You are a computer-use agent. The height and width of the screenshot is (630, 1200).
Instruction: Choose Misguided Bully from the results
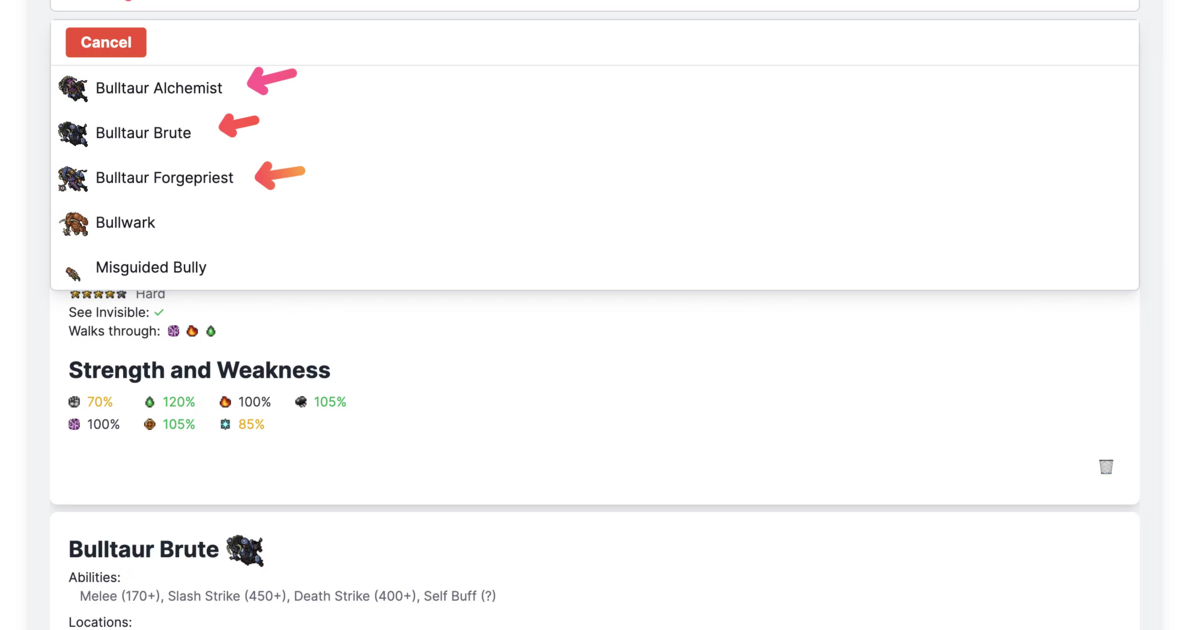coord(594,268)
